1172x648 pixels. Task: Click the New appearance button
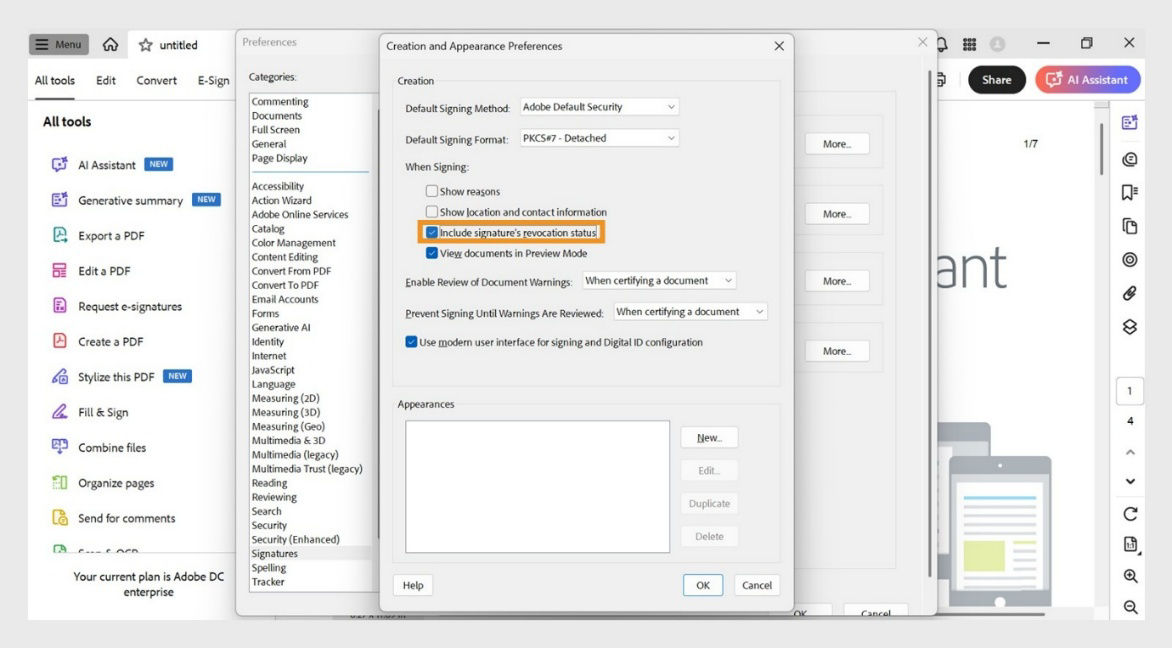709,437
